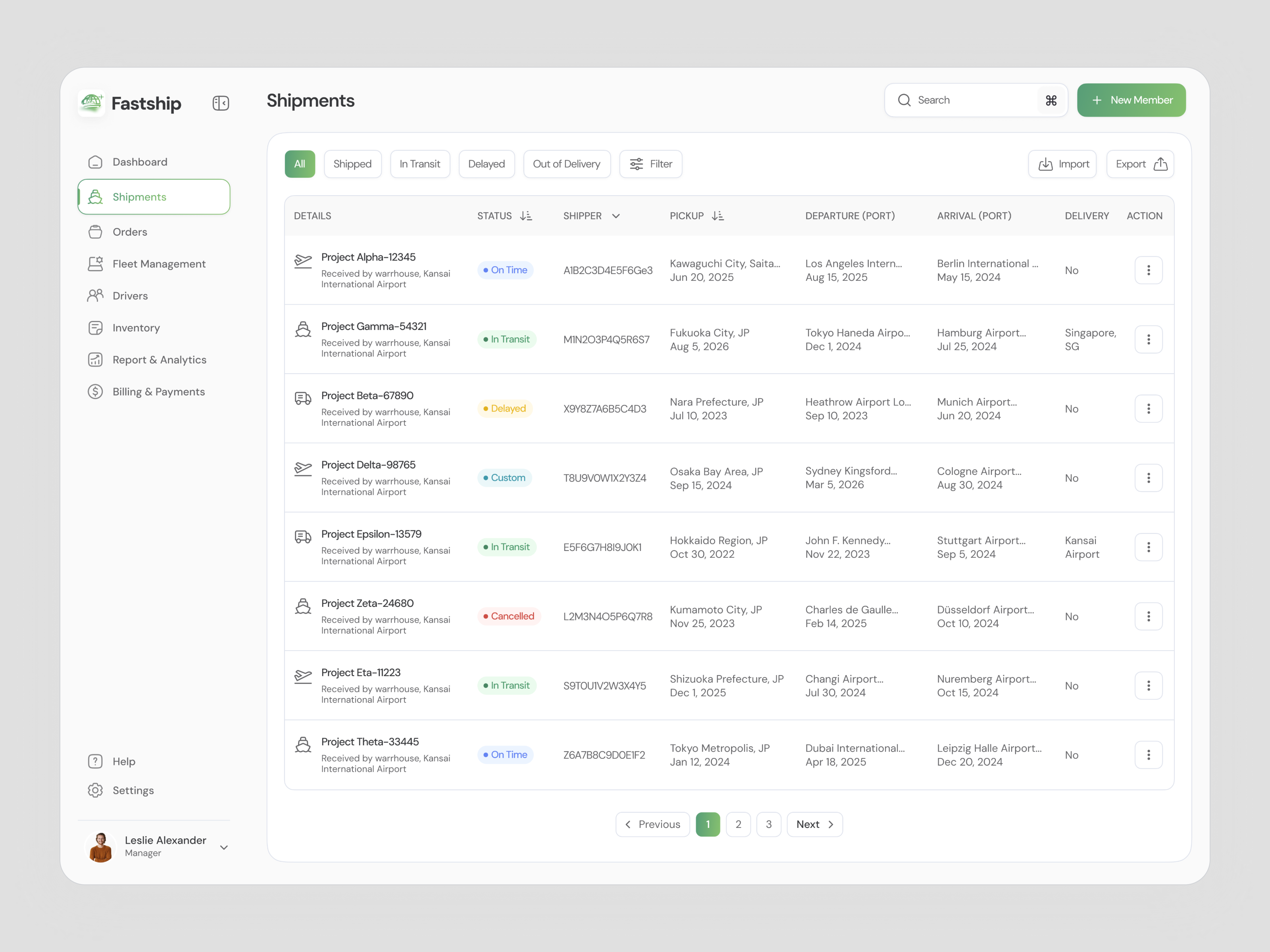The width and height of the screenshot is (1270, 952).
Task: Expand the Shipper column dropdown
Action: coord(616,216)
